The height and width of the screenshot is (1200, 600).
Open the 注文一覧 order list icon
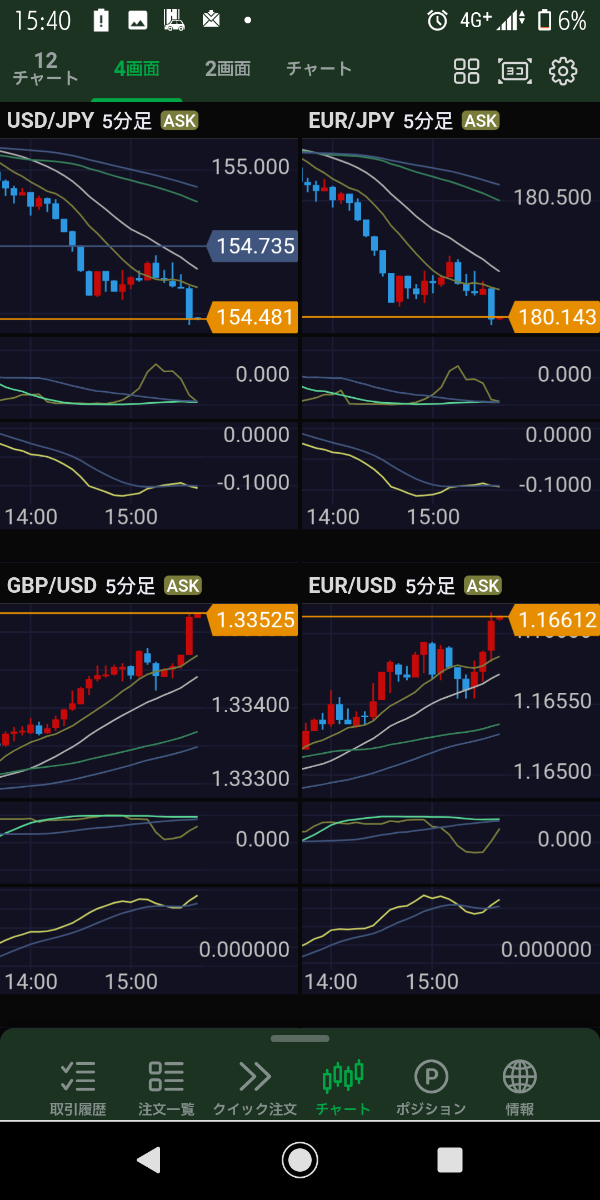click(166, 1088)
